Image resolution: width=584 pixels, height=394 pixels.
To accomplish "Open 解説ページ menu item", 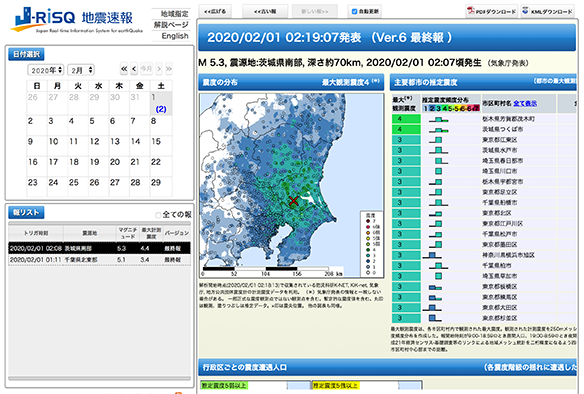I will [171, 25].
